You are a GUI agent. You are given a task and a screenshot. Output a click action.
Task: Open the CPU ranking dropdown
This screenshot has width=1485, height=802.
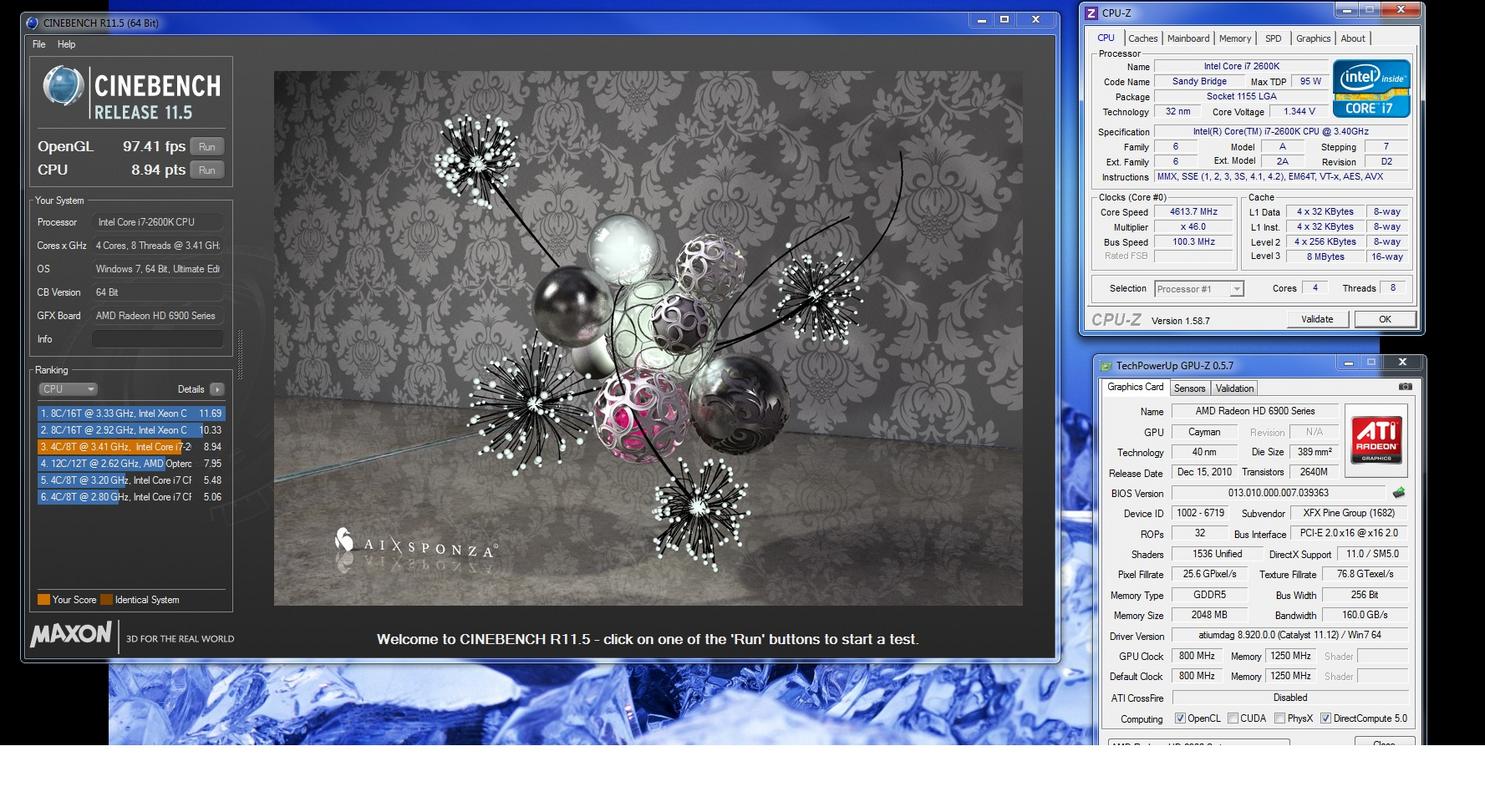[x=67, y=389]
